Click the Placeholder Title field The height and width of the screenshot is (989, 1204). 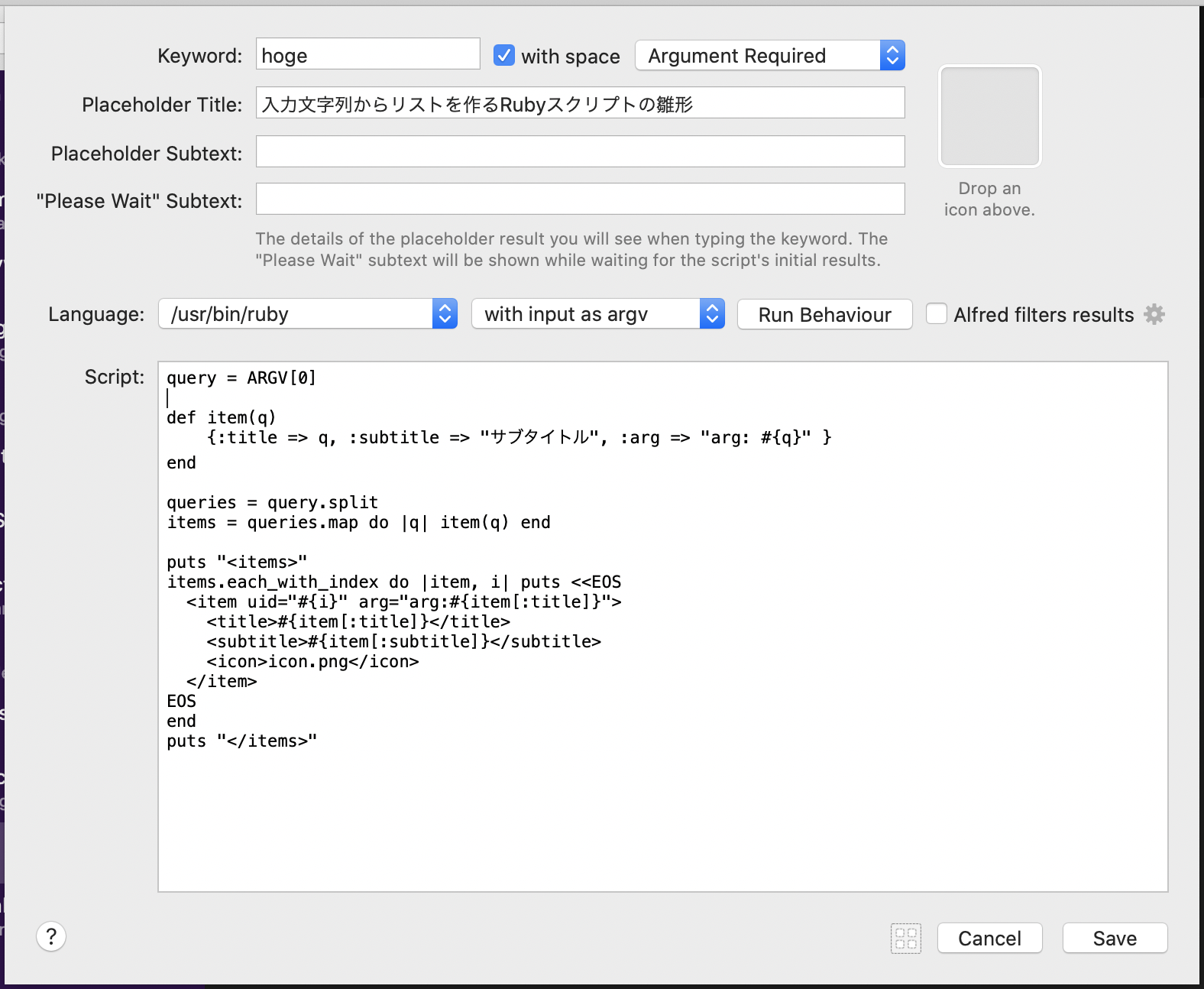click(580, 103)
